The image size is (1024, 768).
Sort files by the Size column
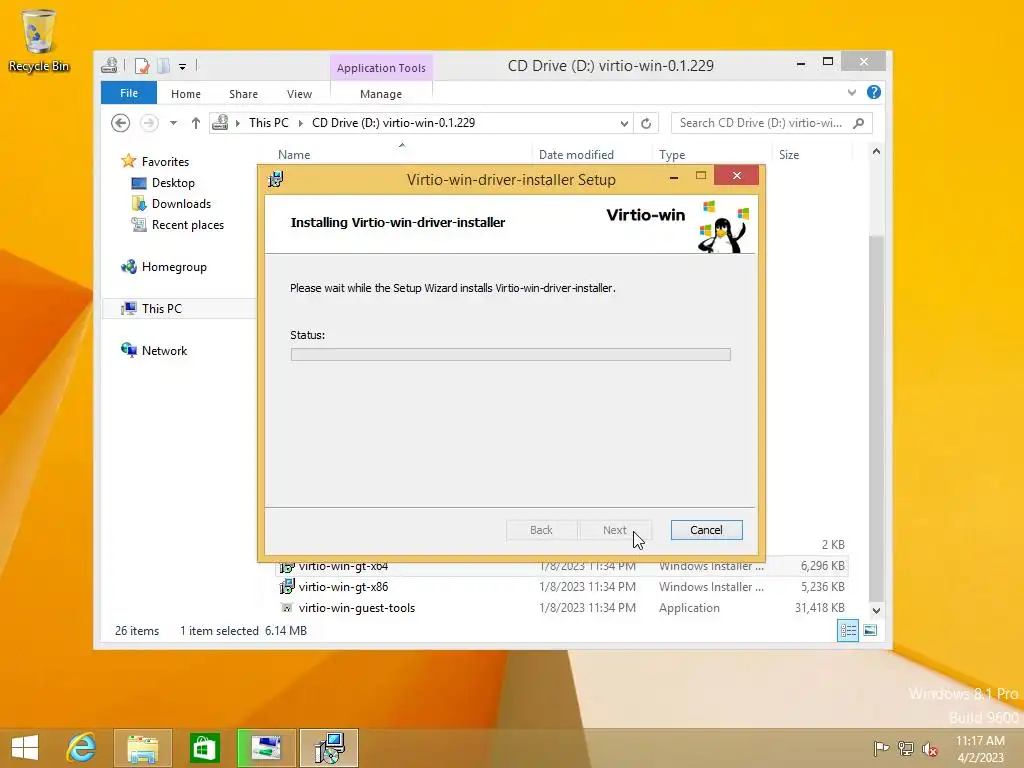pyautogui.click(x=789, y=155)
